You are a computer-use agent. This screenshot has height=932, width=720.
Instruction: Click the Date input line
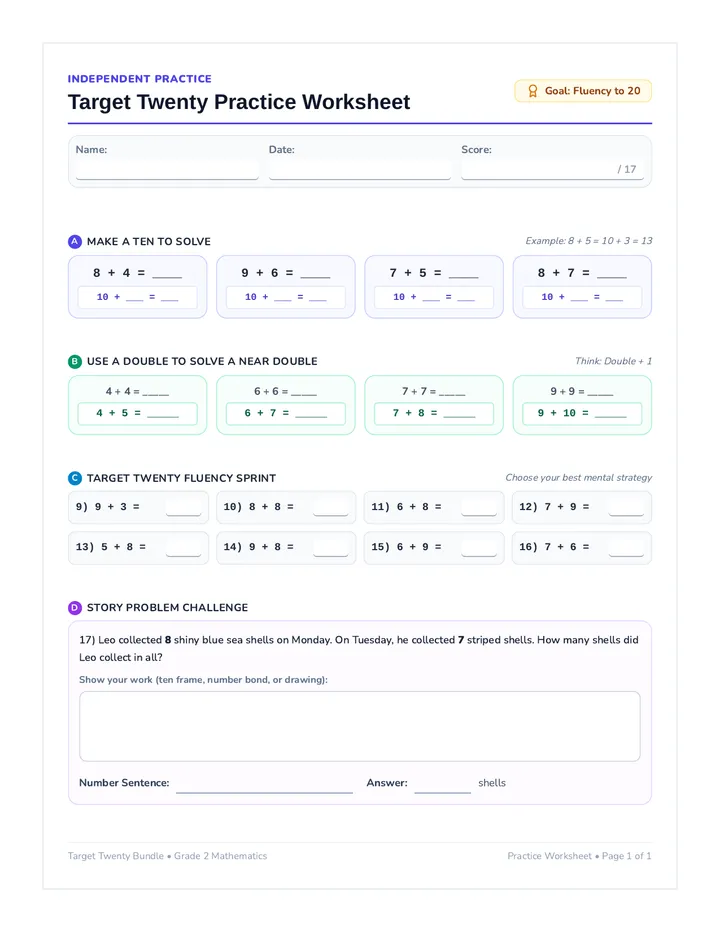[360, 169]
